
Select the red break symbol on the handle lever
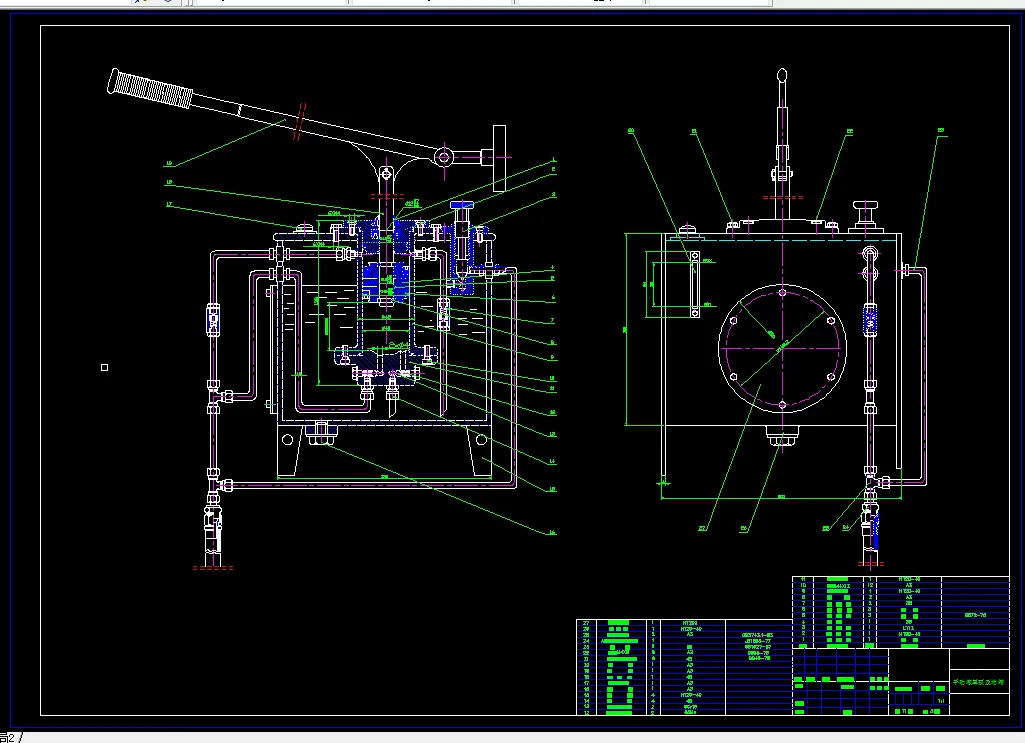(x=299, y=122)
